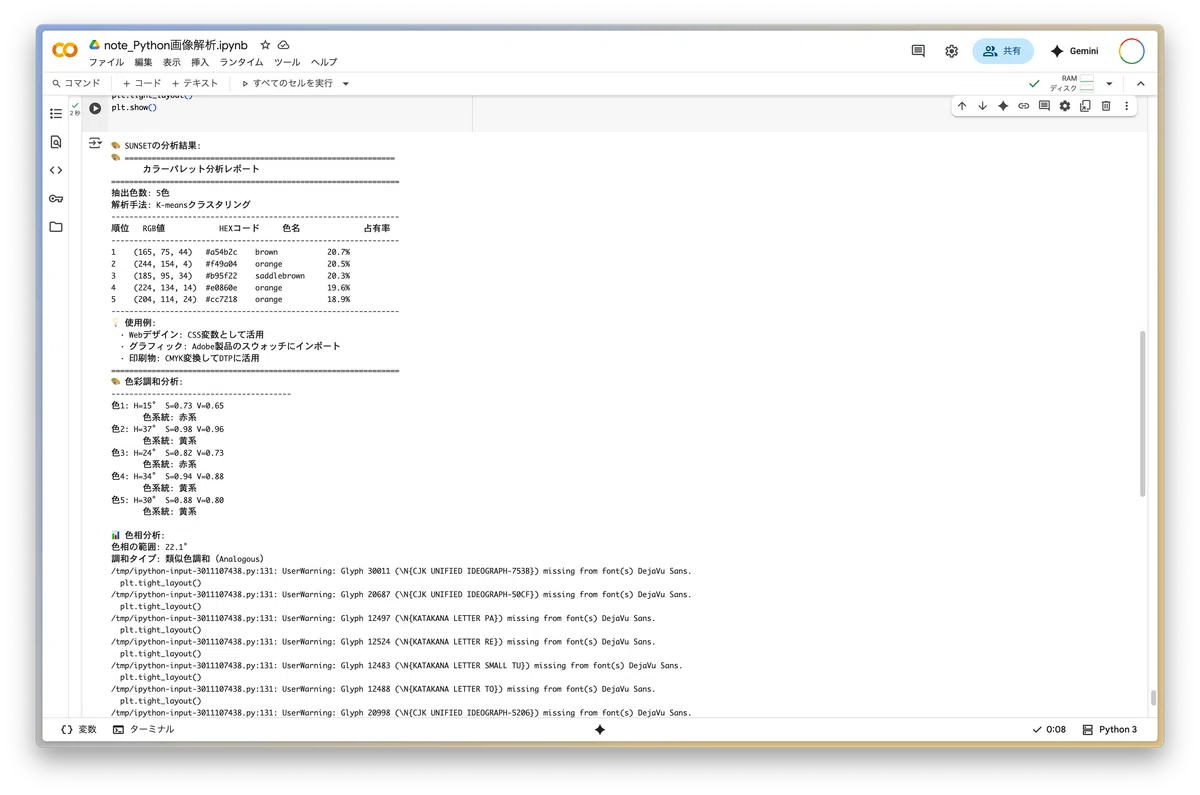The image size is (1200, 795).
Task: Click the Gemini sparkle in bottom bar
Action: pos(600,730)
